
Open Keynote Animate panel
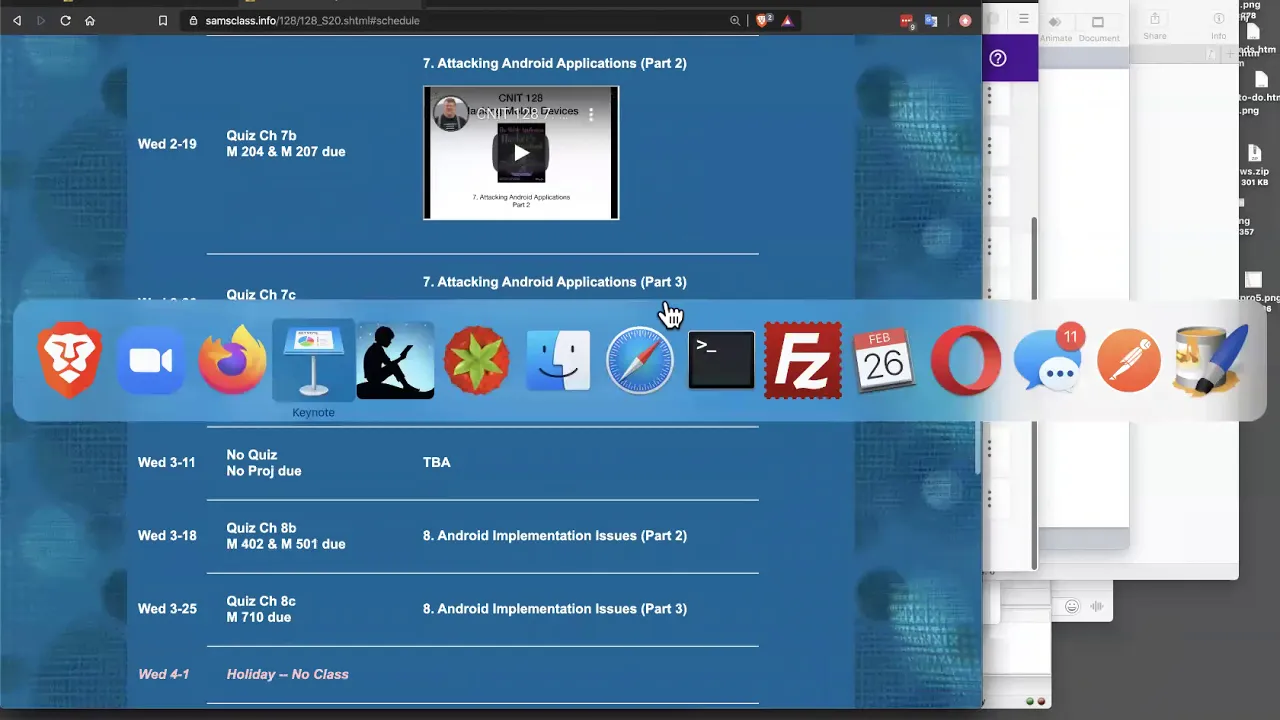pyautogui.click(x=1055, y=28)
